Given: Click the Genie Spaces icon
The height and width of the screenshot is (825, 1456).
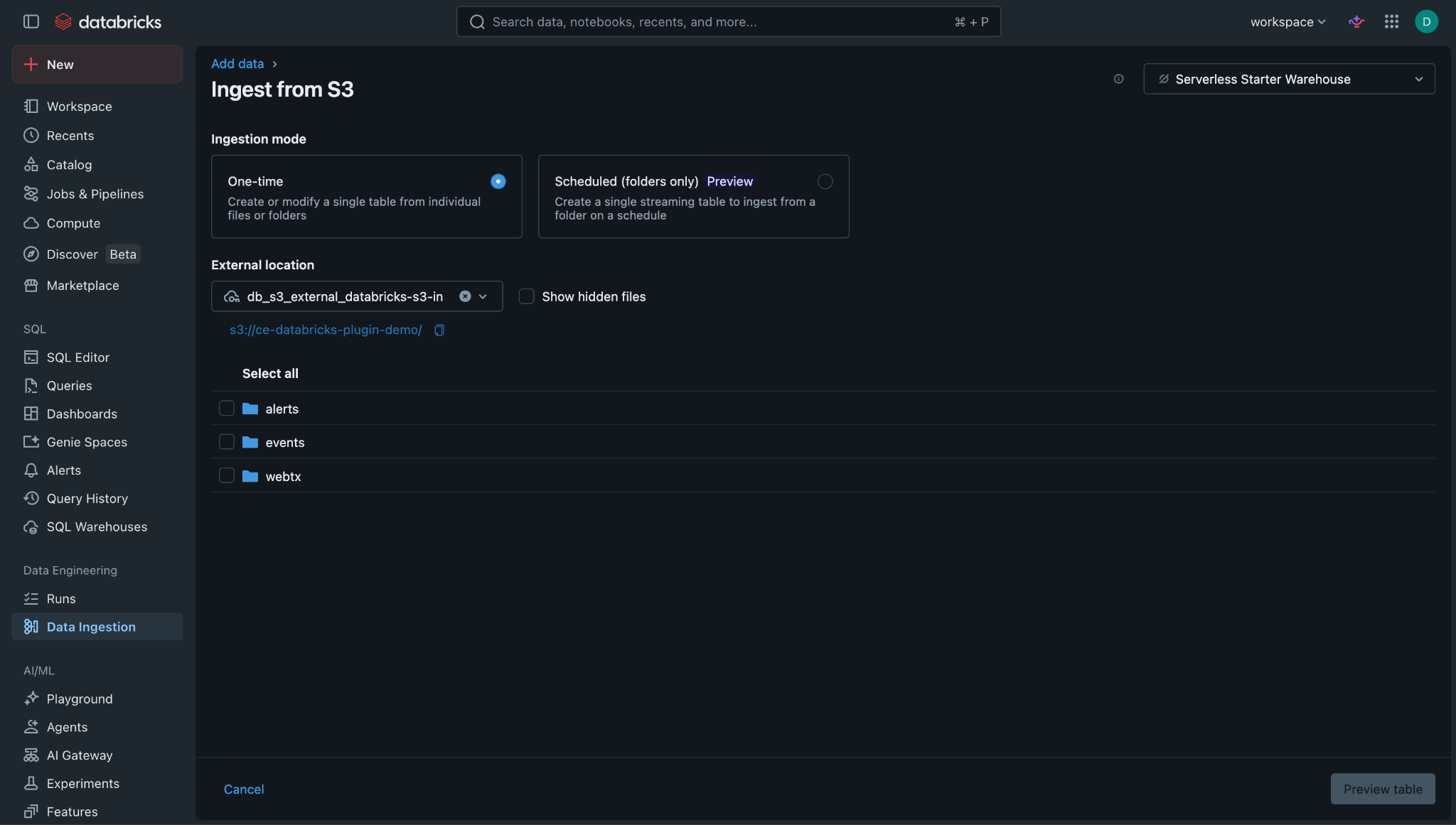Looking at the screenshot, I should [31, 442].
